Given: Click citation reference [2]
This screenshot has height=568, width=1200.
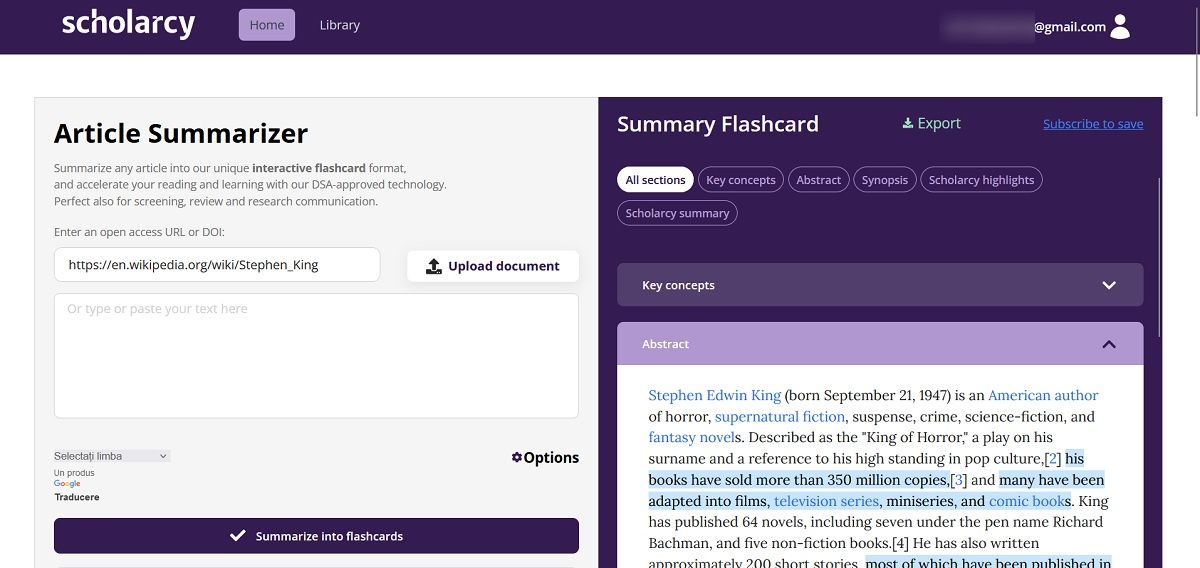Looking at the screenshot, I should click(x=1052, y=459).
